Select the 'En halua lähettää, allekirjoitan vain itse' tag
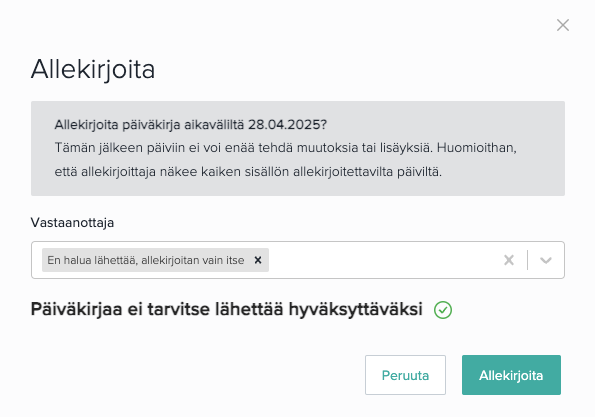Screen dimensions: 595x417 [146, 260]
